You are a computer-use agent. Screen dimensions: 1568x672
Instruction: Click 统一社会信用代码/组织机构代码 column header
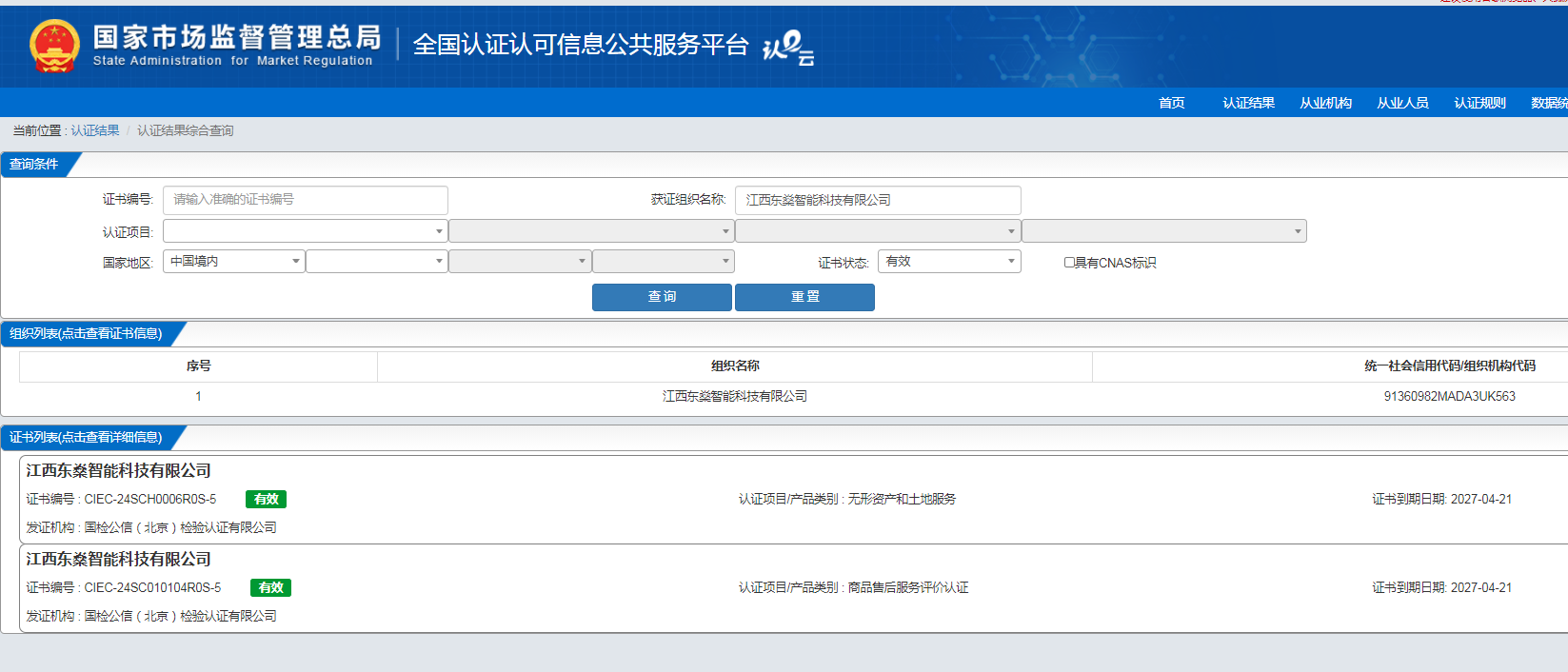click(1449, 366)
